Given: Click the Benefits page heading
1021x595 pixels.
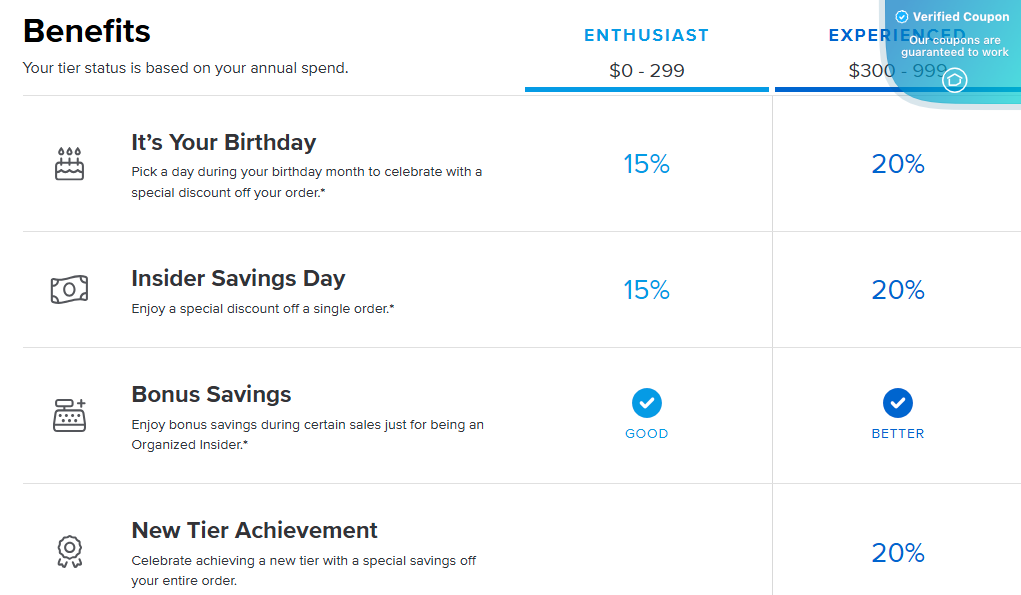Looking at the screenshot, I should tap(86, 31).
